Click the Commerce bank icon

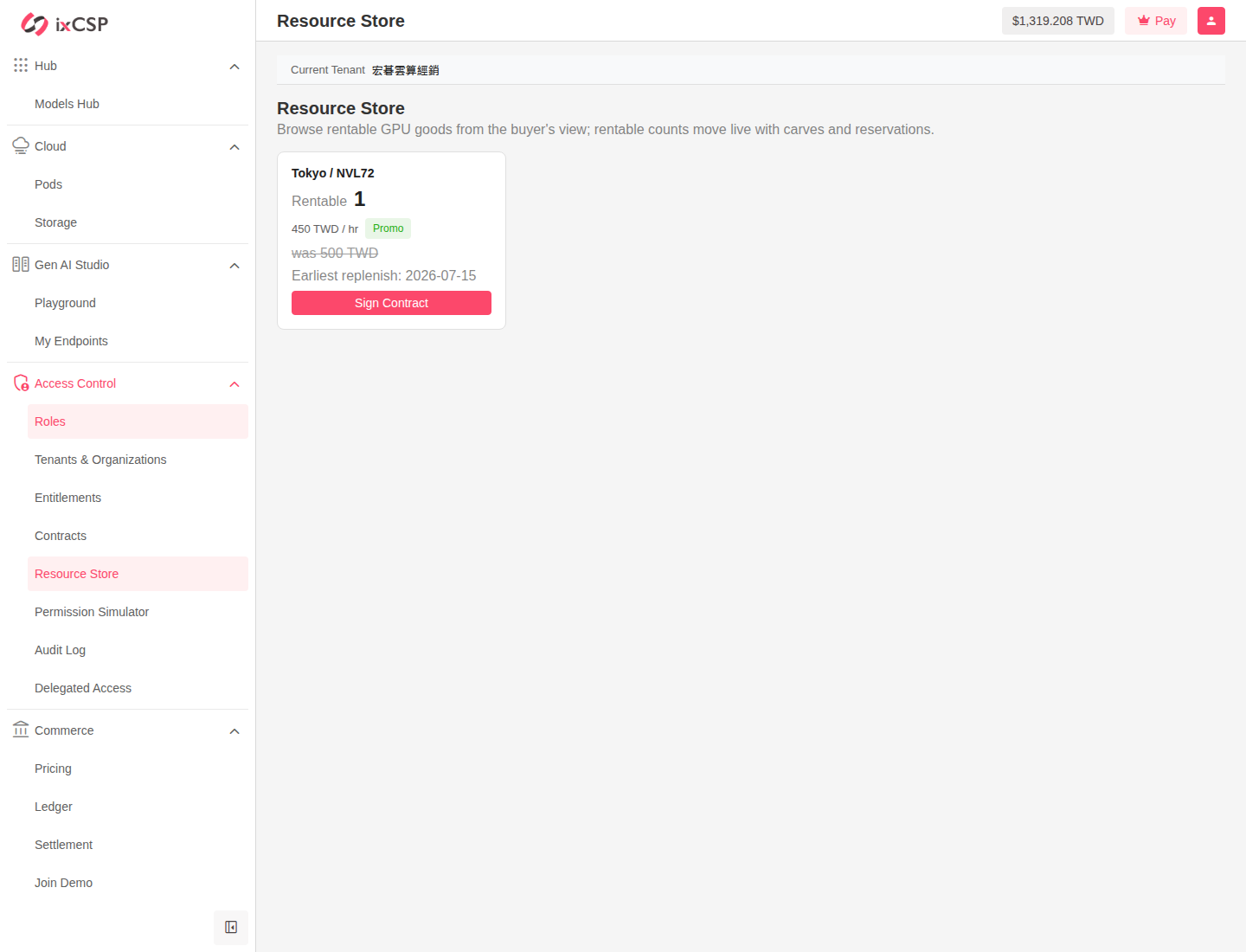[21, 730]
